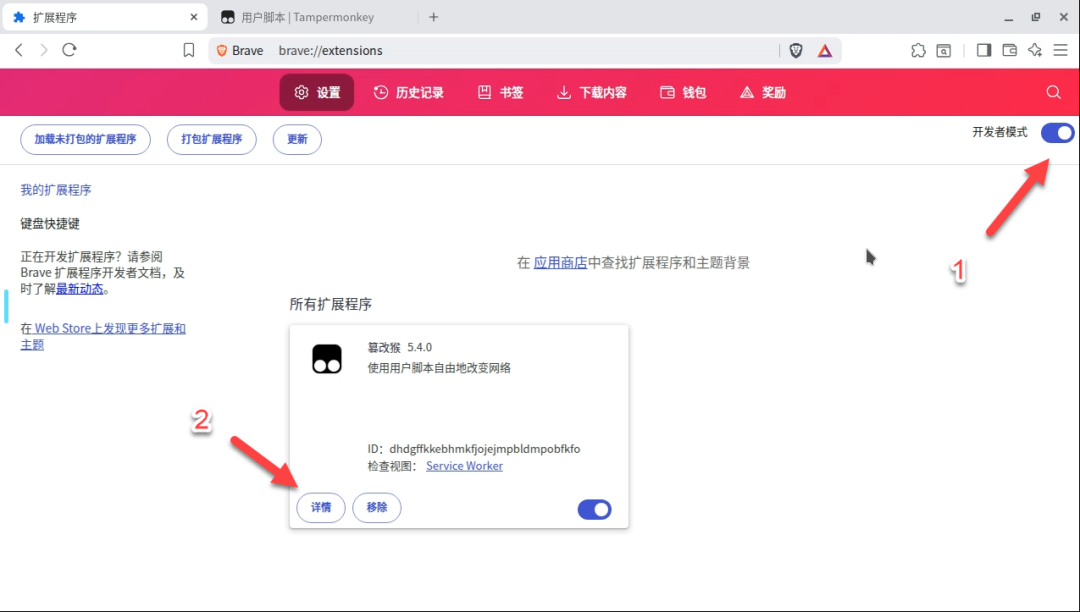Toggle the 开发者模式 switch

coord(1057,133)
